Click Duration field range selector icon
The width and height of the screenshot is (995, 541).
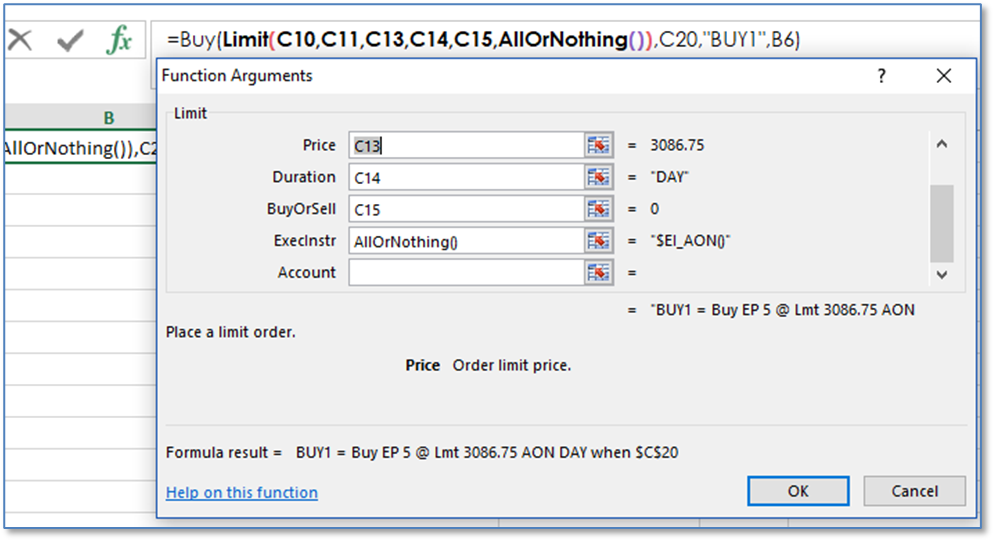tap(598, 177)
